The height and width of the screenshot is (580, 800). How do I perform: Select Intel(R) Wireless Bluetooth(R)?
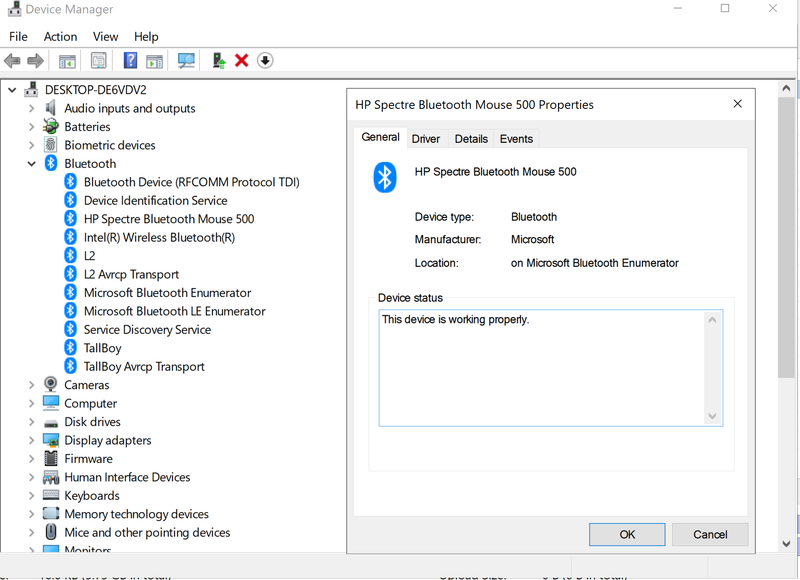(159, 237)
